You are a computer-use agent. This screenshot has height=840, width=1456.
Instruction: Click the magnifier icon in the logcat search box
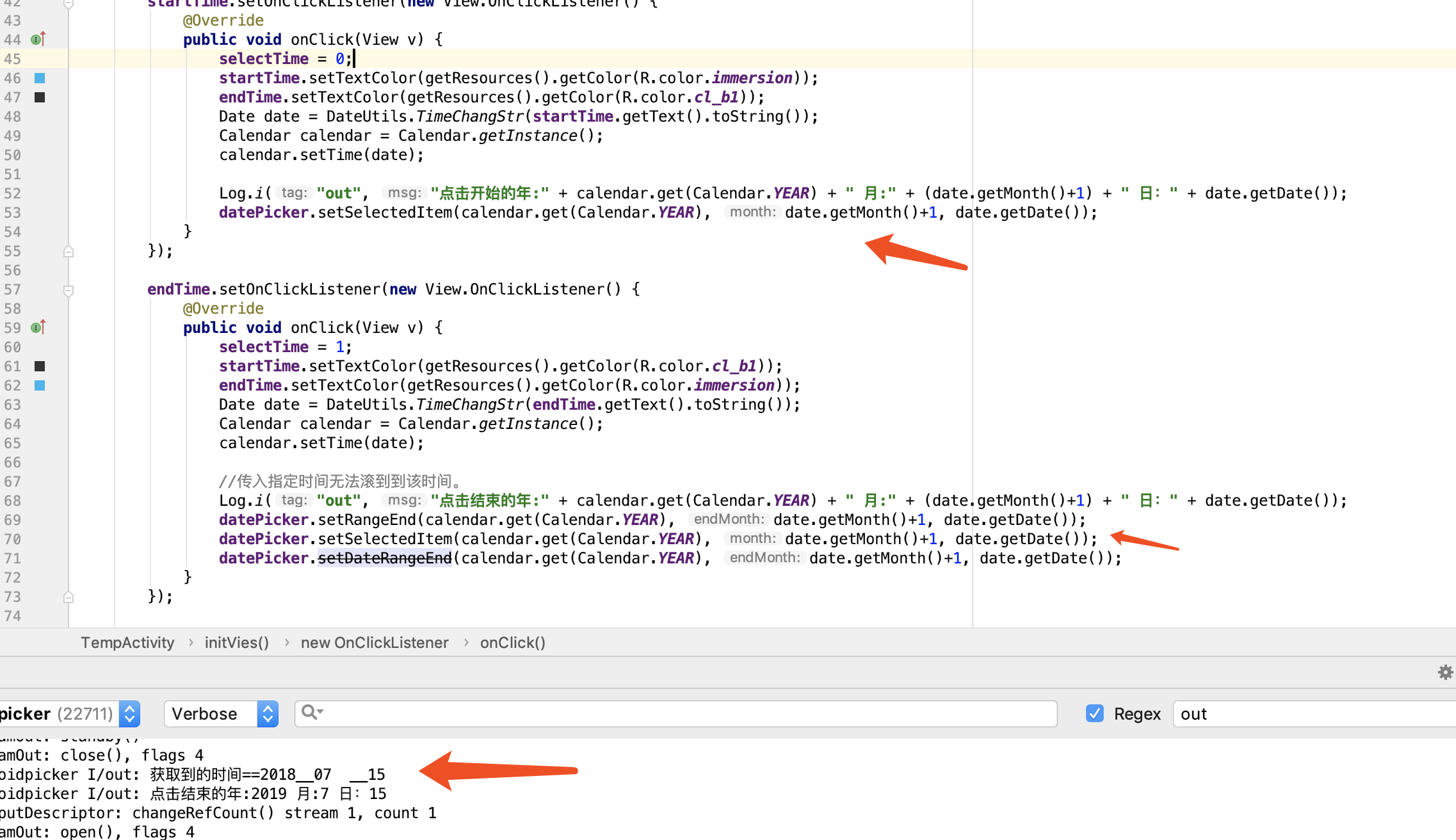(x=312, y=713)
